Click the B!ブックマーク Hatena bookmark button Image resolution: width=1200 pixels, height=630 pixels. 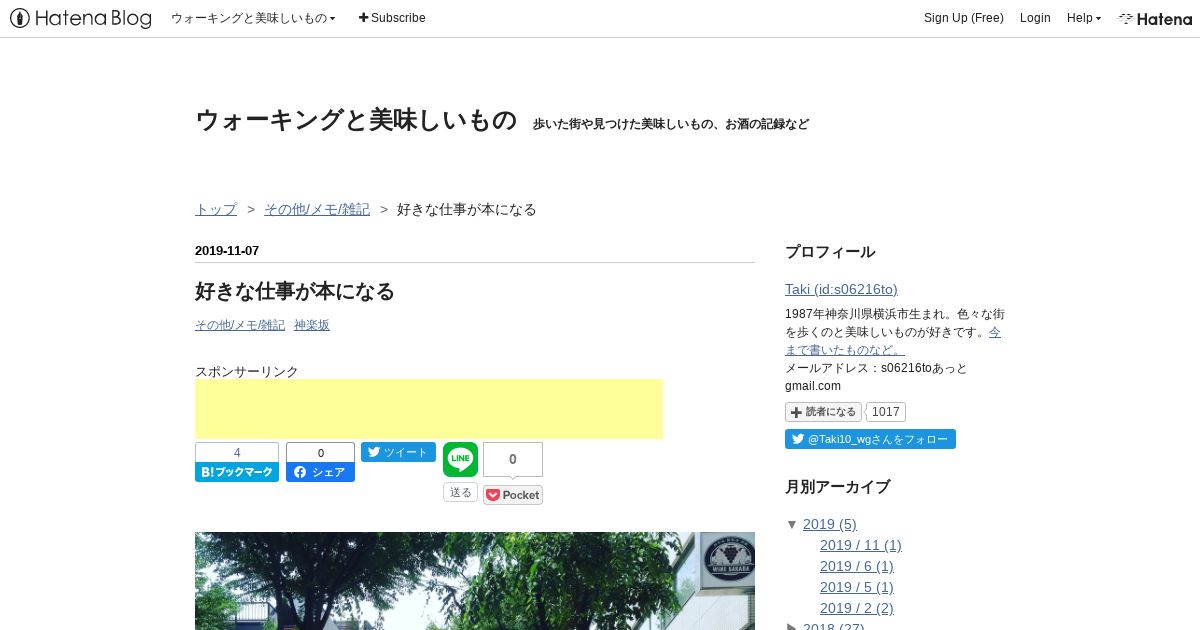237,472
